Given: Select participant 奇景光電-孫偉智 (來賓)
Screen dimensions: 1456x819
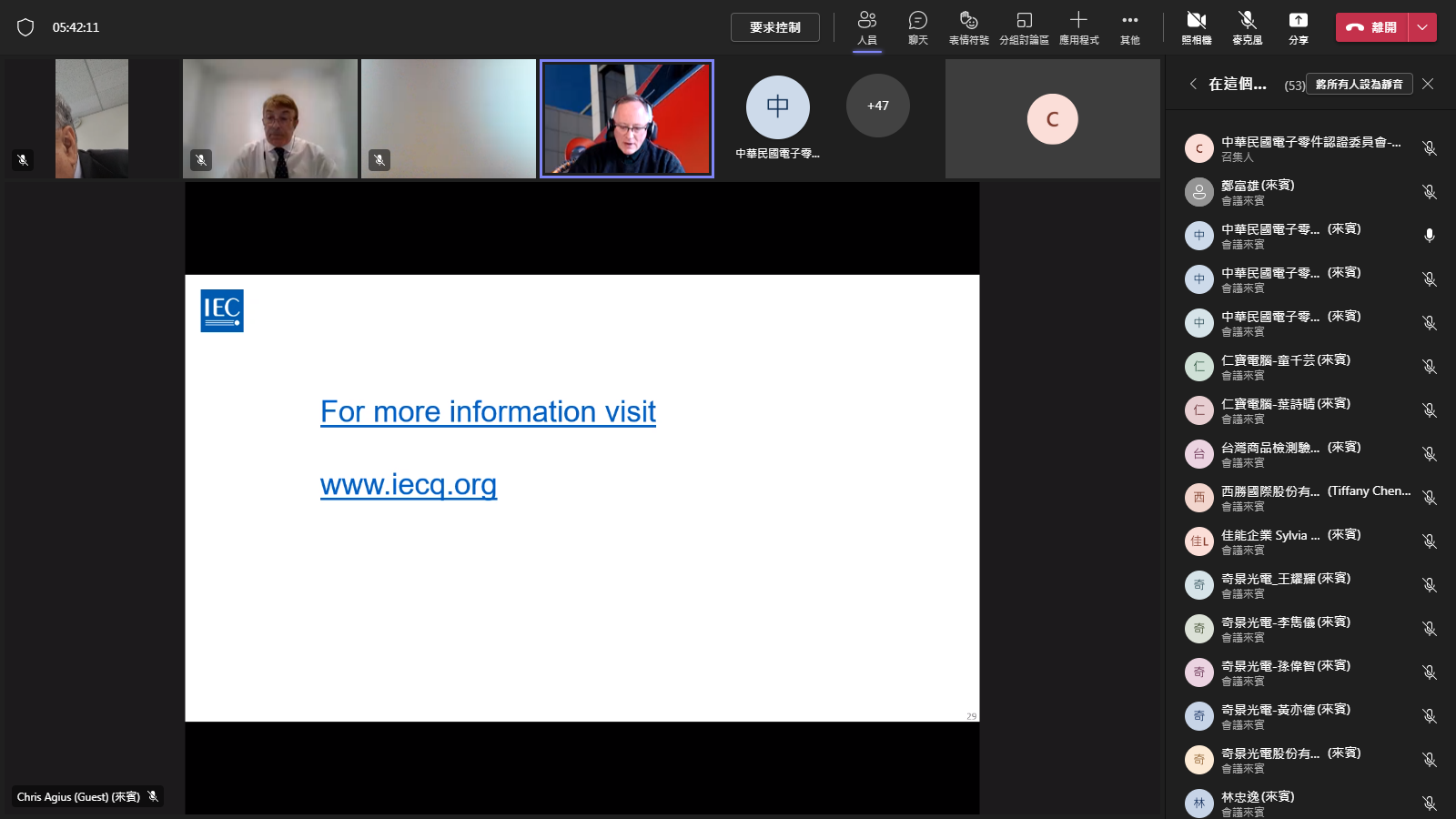Looking at the screenshot, I should (x=1310, y=672).
